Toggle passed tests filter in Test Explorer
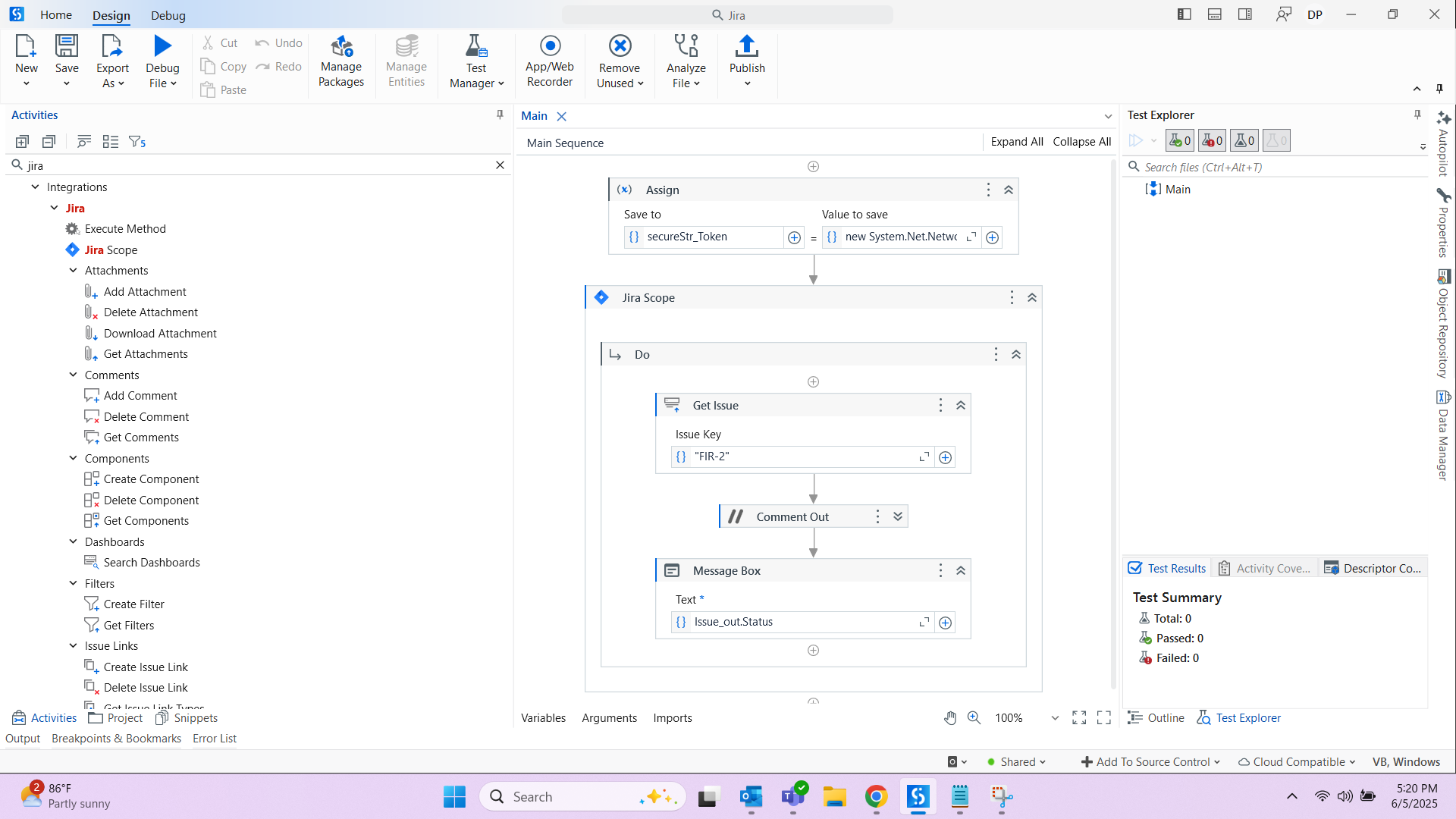 [x=1179, y=141]
